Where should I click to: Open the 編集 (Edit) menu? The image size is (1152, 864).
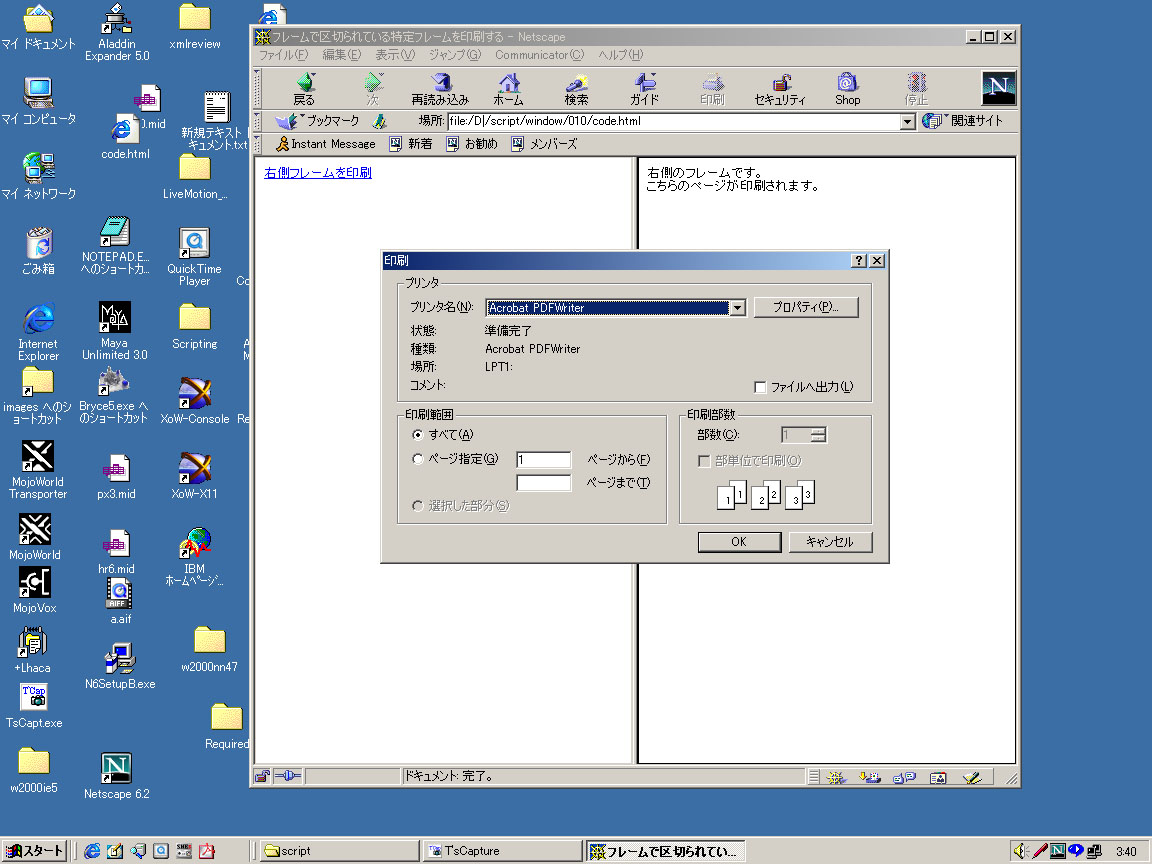click(342, 55)
